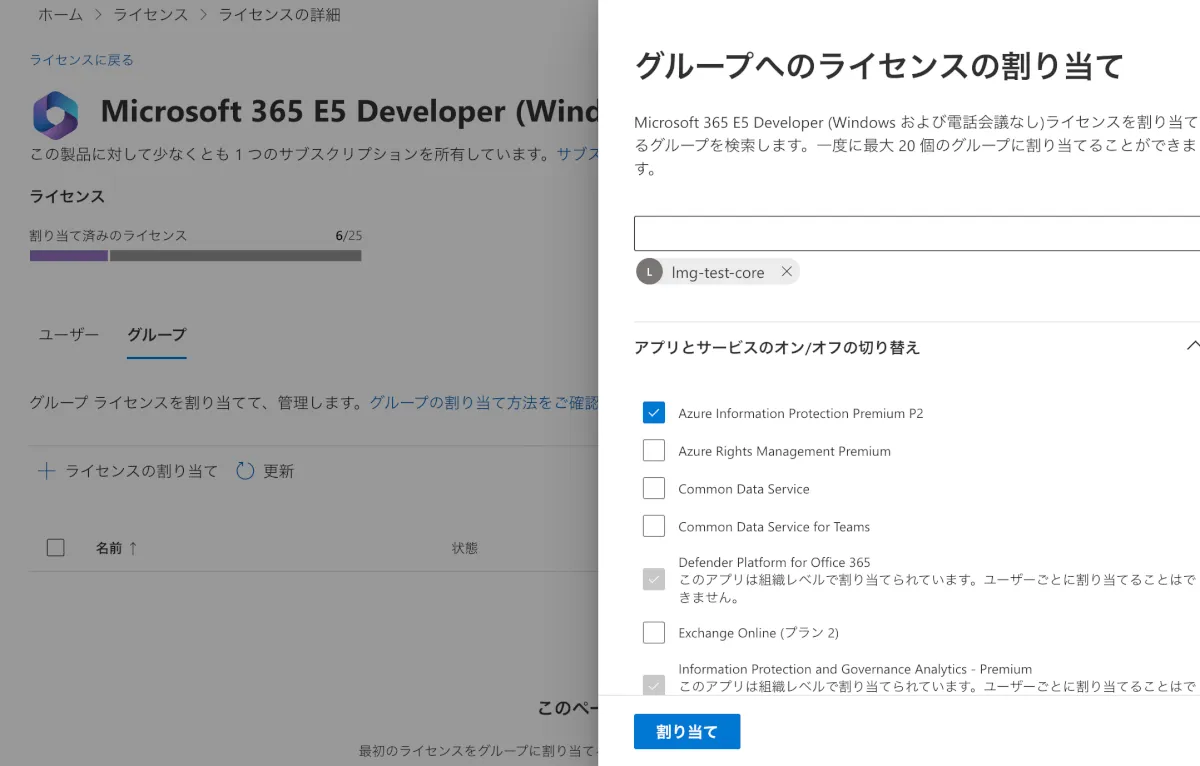Viewport: 1200px width, 766px height.
Task: Click Information Protection and Governance Analytics checkbox
Action: tap(654, 686)
